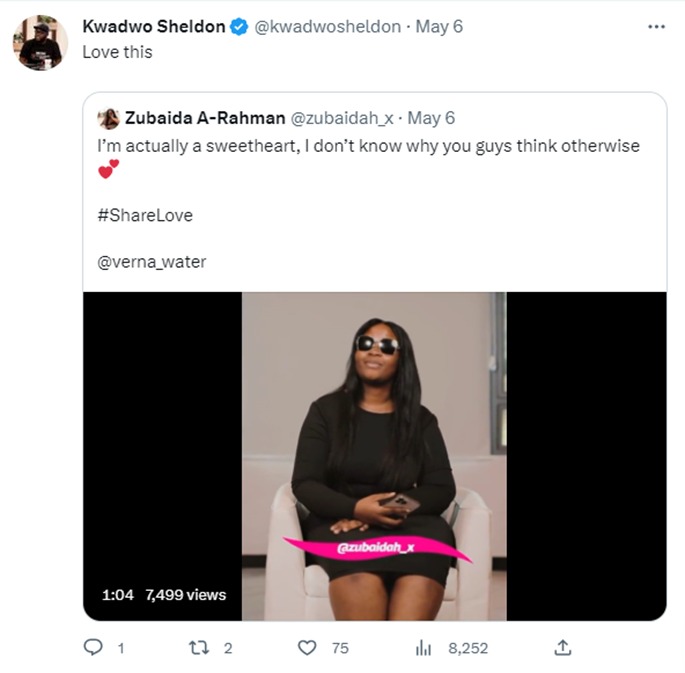This screenshot has width=685, height=673.
Task: Click the 8,252 view count
Action: coord(468,648)
